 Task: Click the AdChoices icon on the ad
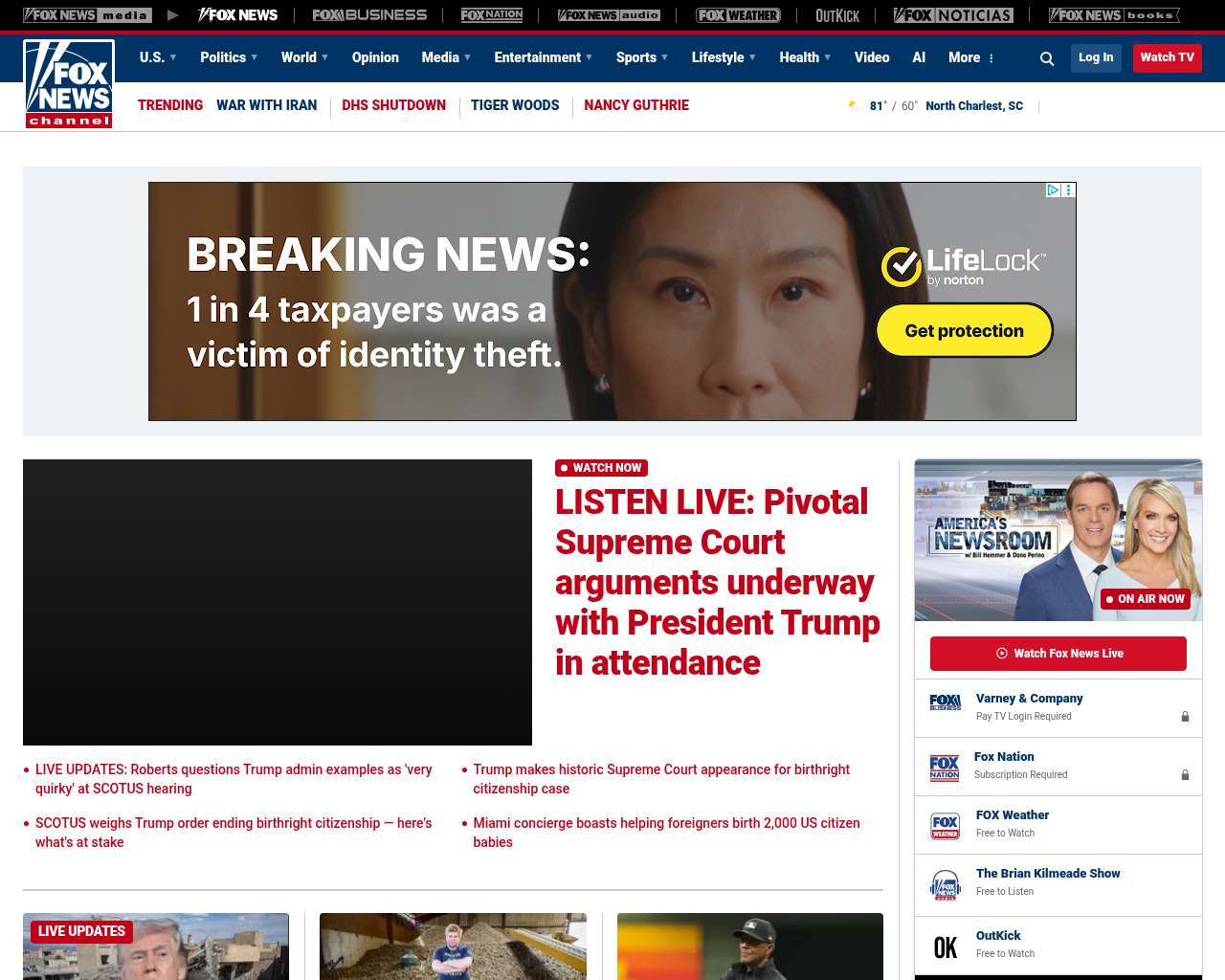pyautogui.click(x=1053, y=190)
